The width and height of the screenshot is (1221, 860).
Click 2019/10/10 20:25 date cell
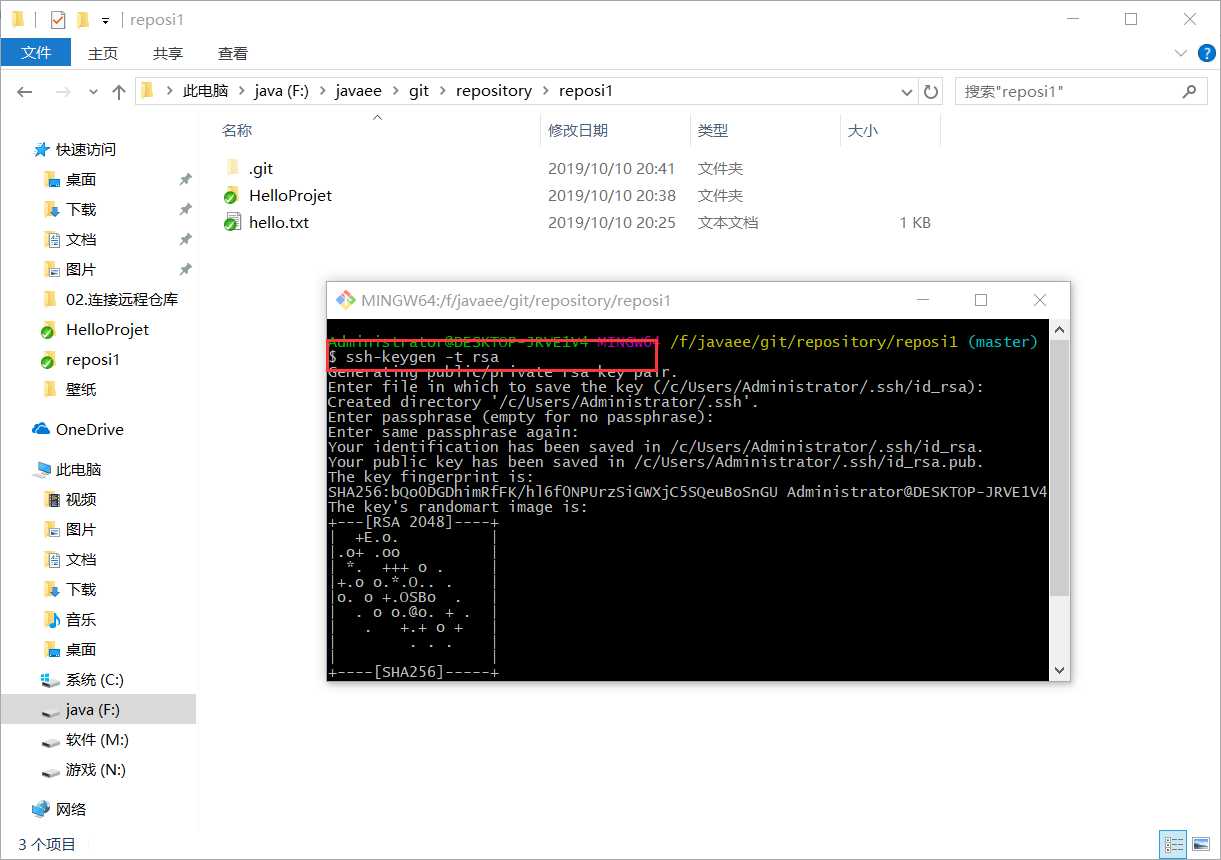pos(611,222)
